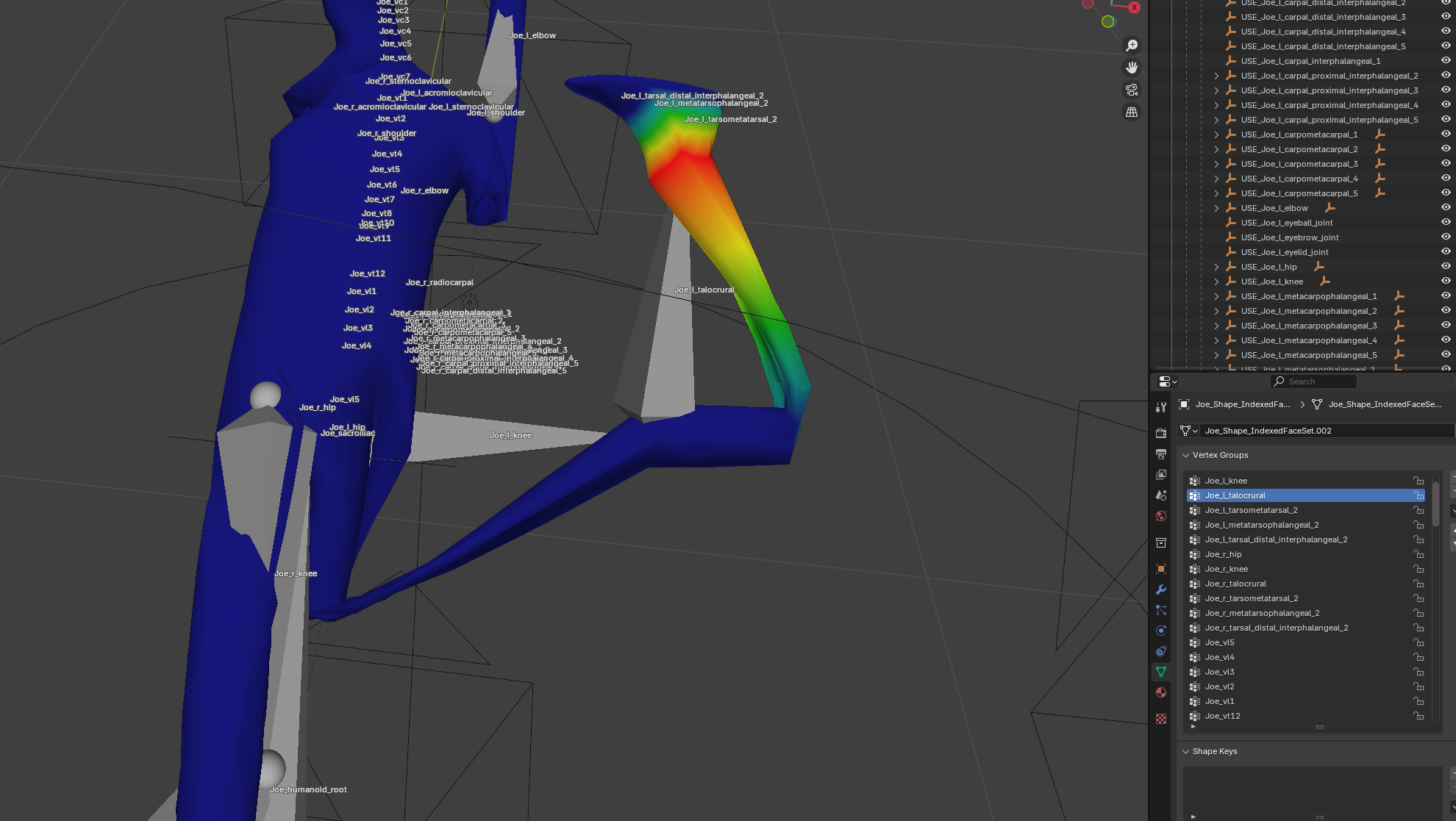Viewport: 1456px width, 821px height.
Task: Click pose bone icon beside USE_Joe_l_carpometacarpal_1
Action: click(x=1380, y=135)
